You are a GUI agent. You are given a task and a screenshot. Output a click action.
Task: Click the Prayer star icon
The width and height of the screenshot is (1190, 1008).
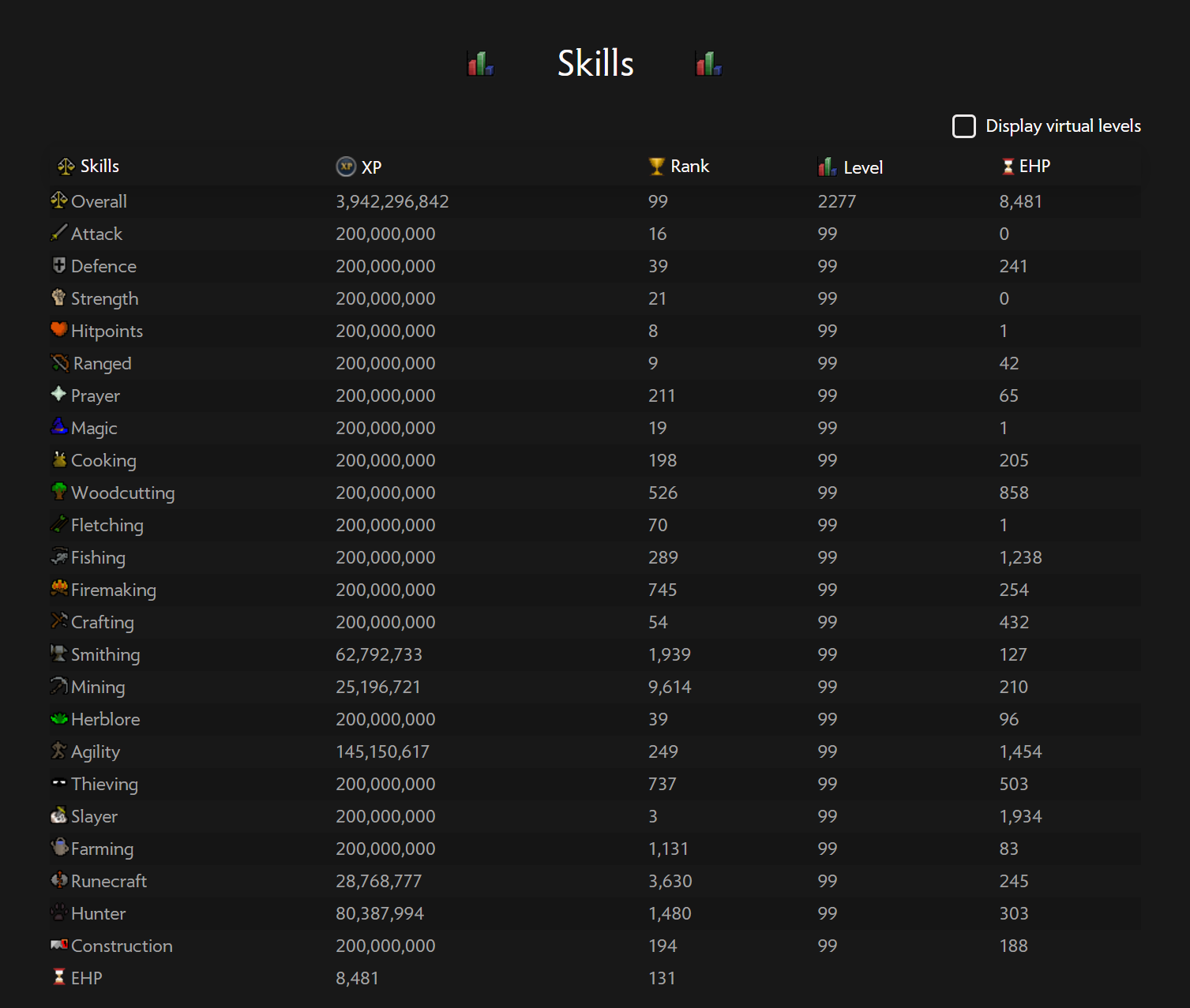tap(59, 394)
